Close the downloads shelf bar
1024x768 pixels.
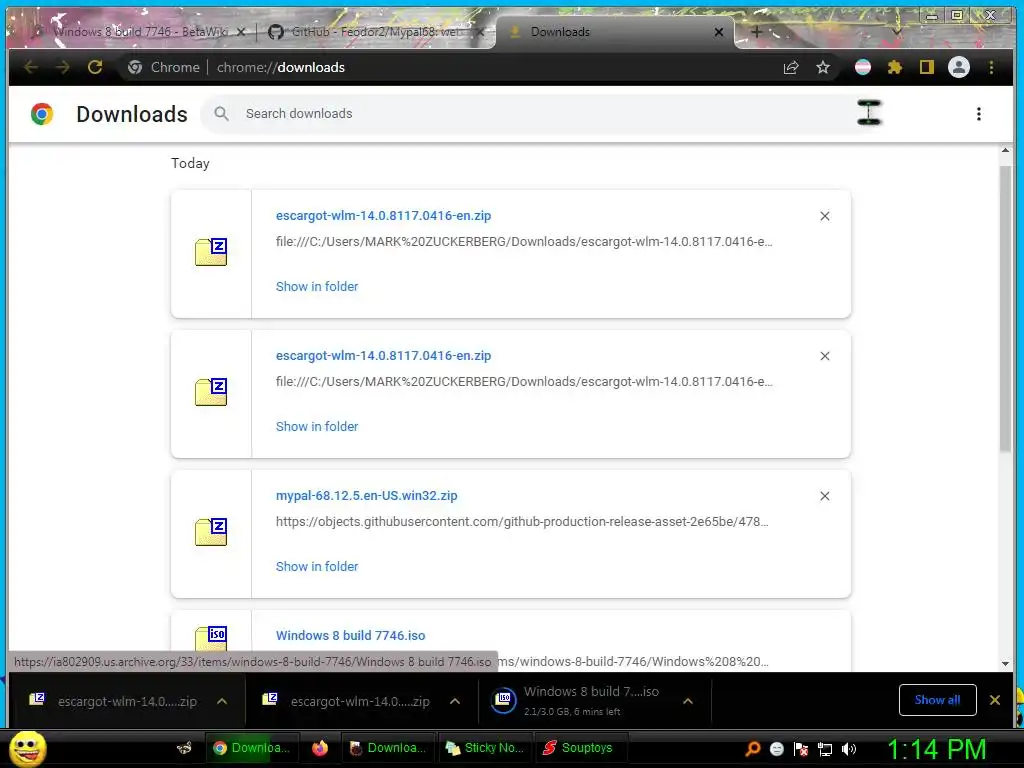(995, 700)
